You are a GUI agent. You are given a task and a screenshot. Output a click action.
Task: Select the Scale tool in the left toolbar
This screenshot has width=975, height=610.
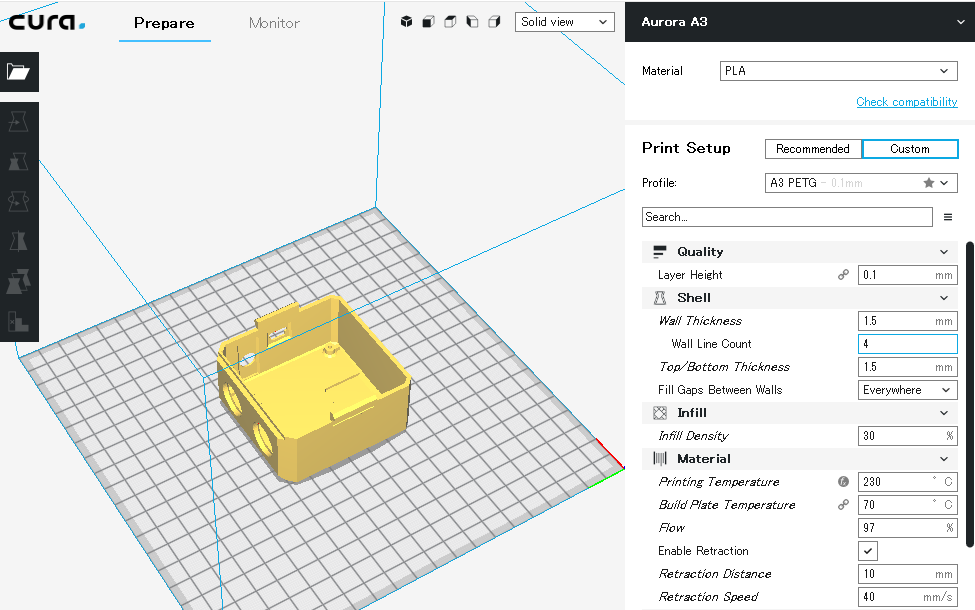[x=19, y=162]
